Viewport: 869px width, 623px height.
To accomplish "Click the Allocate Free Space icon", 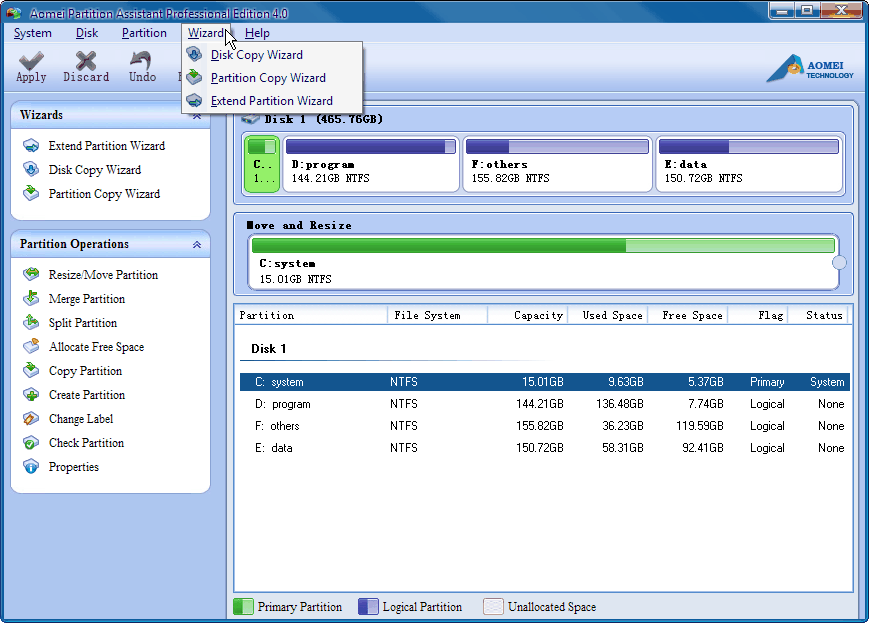I will 31,347.
